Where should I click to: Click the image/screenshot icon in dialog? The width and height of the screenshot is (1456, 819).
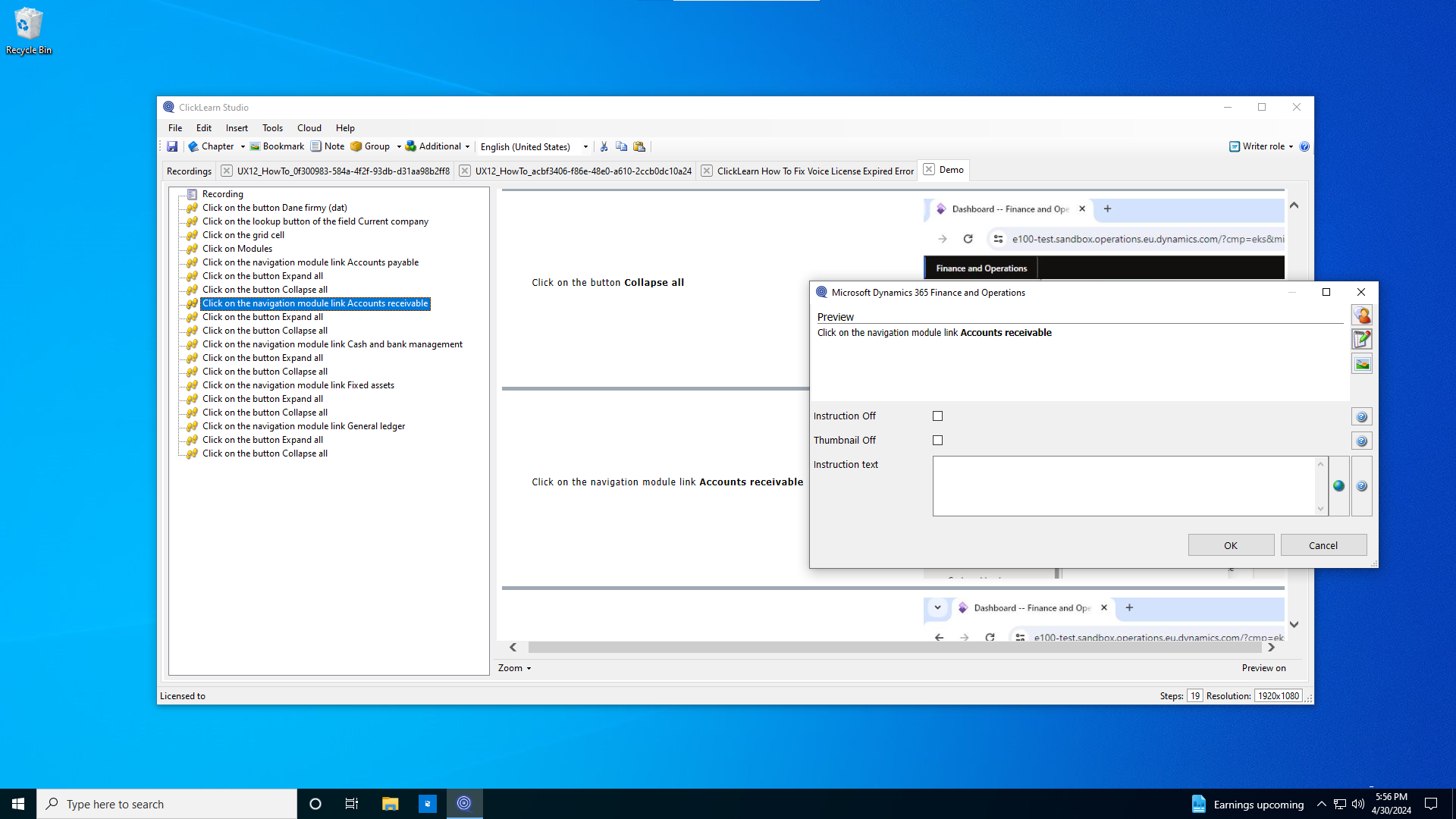coord(1363,363)
